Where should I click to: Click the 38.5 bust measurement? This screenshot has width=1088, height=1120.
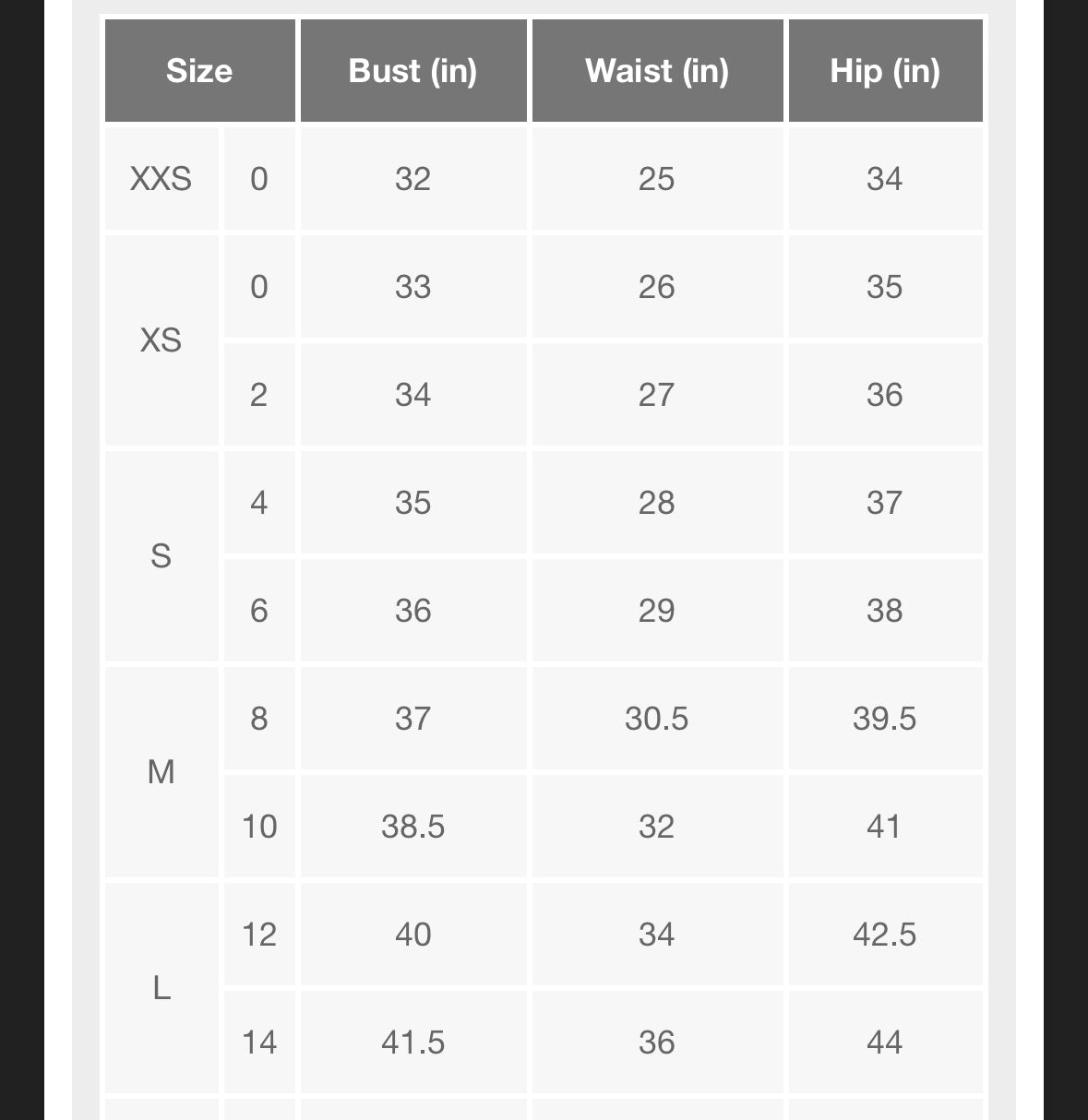click(x=412, y=827)
